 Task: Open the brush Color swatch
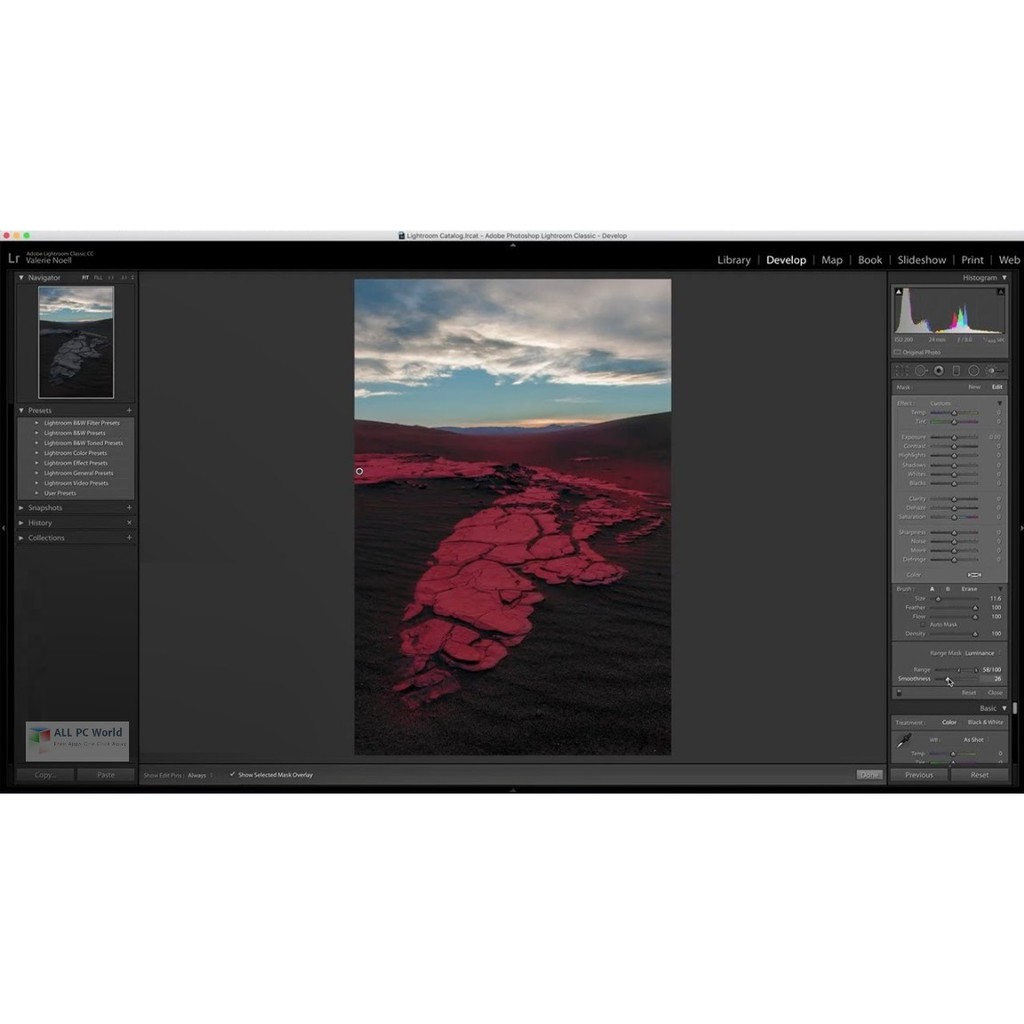(x=974, y=575)
